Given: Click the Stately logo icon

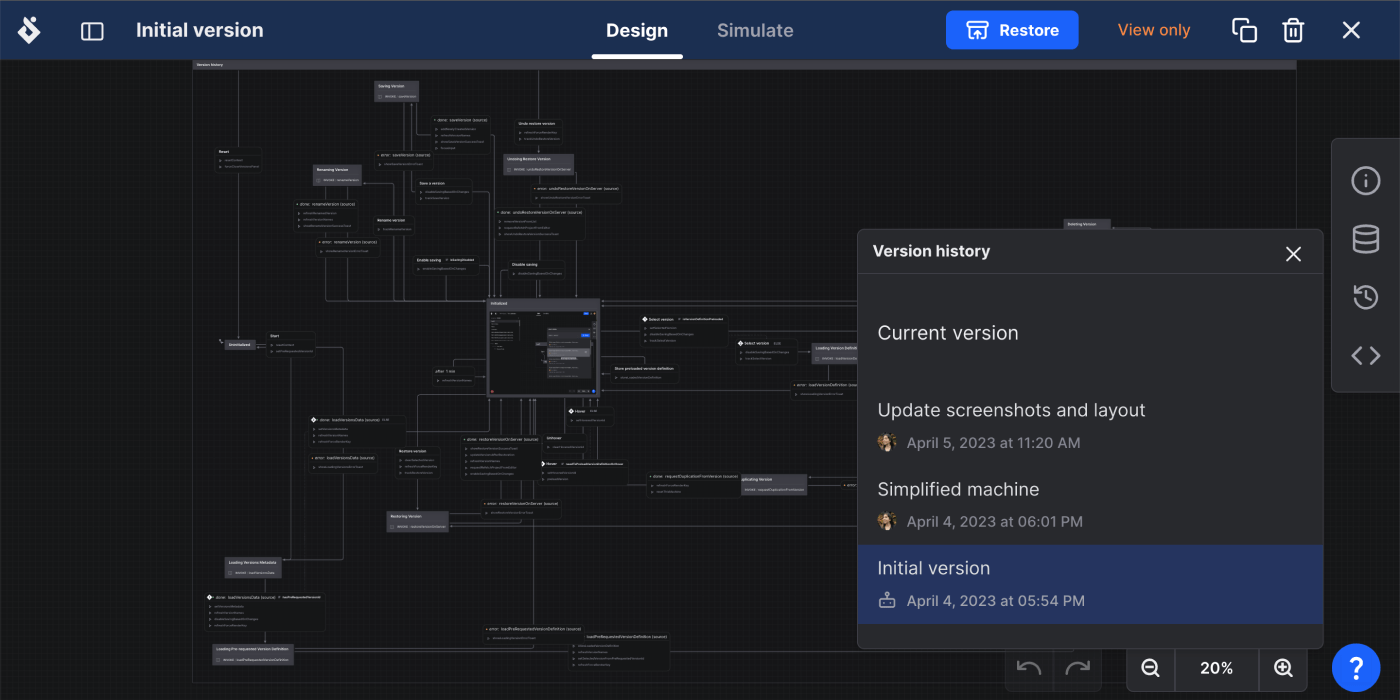Looking at the screenshot, I should coord(29,30).
